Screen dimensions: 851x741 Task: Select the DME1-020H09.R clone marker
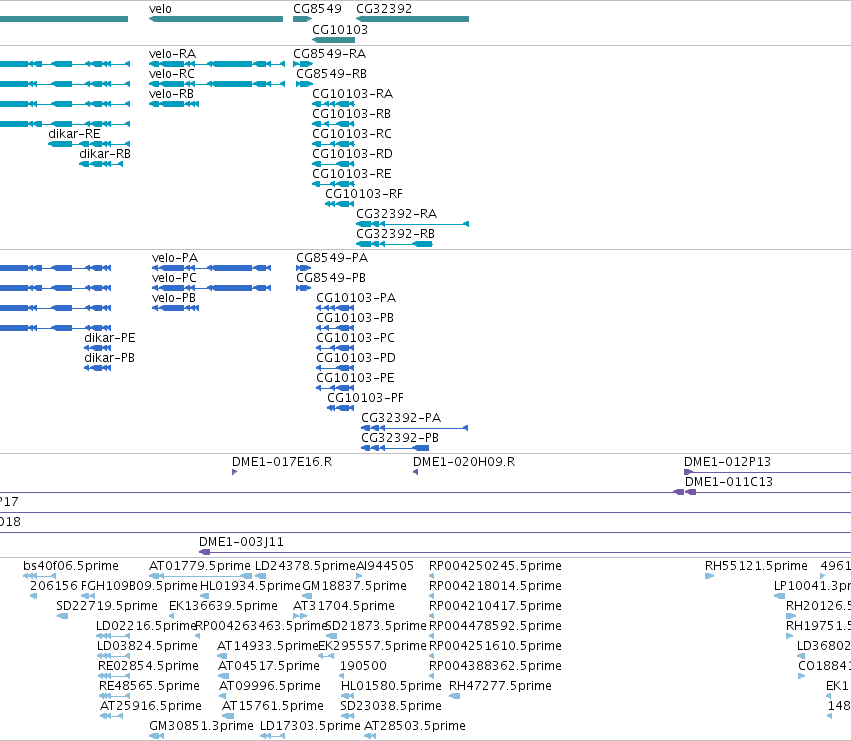click(x=415, y=472)
